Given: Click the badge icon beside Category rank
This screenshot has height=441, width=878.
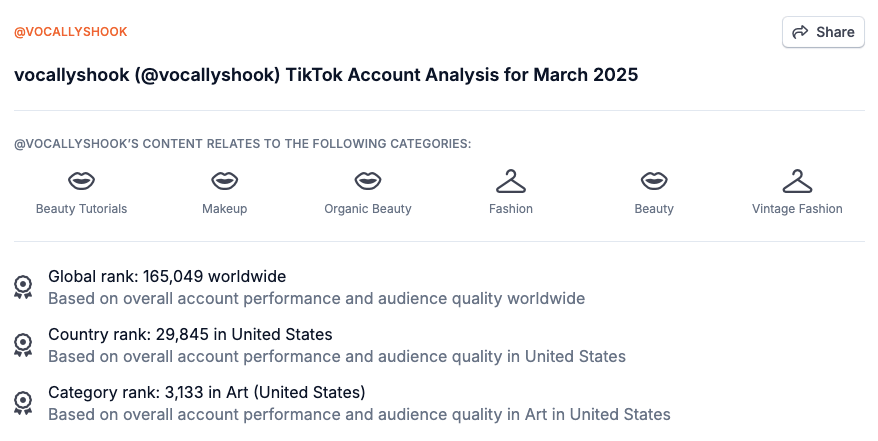Looking at the screenshot, I should click(x=23, y=403).
